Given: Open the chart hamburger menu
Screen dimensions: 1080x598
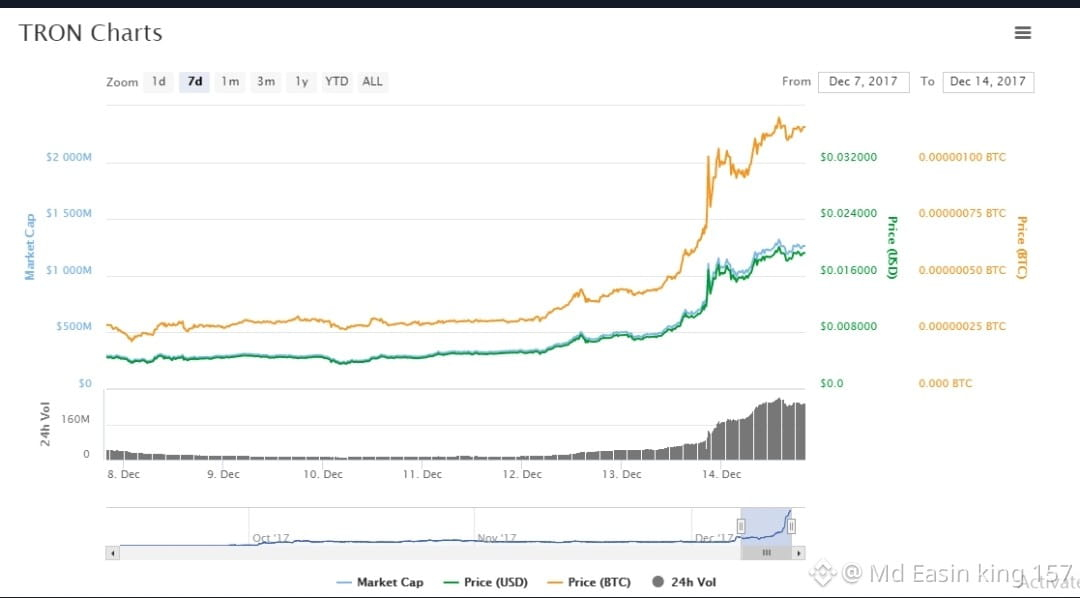Looking at the screenshot, I should click(x=1023, y=32).
